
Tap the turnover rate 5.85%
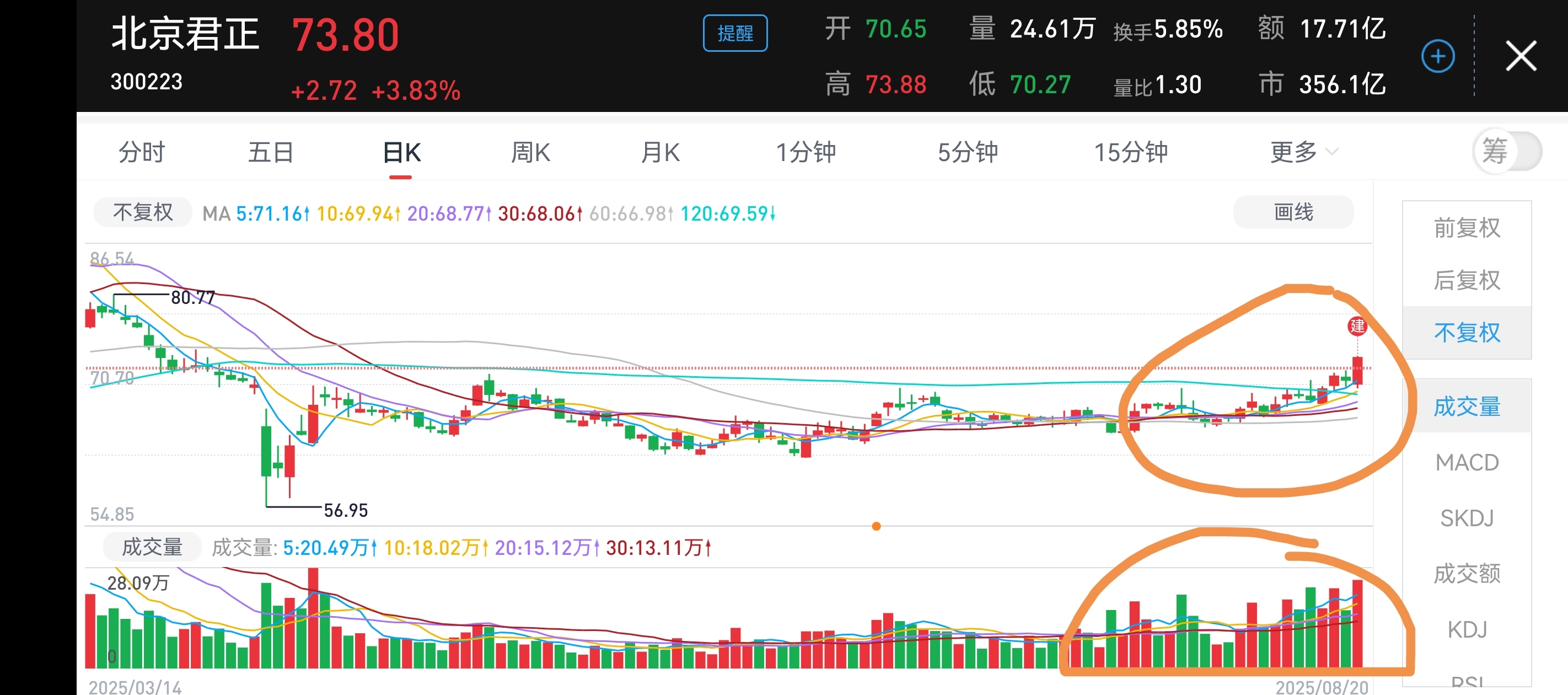[x=1188, y=29]
